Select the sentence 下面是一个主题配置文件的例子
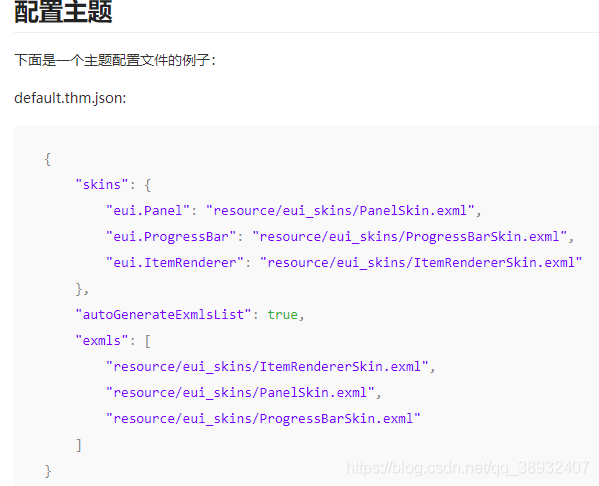Screen dimensions: 599x486 click(115, 60)
